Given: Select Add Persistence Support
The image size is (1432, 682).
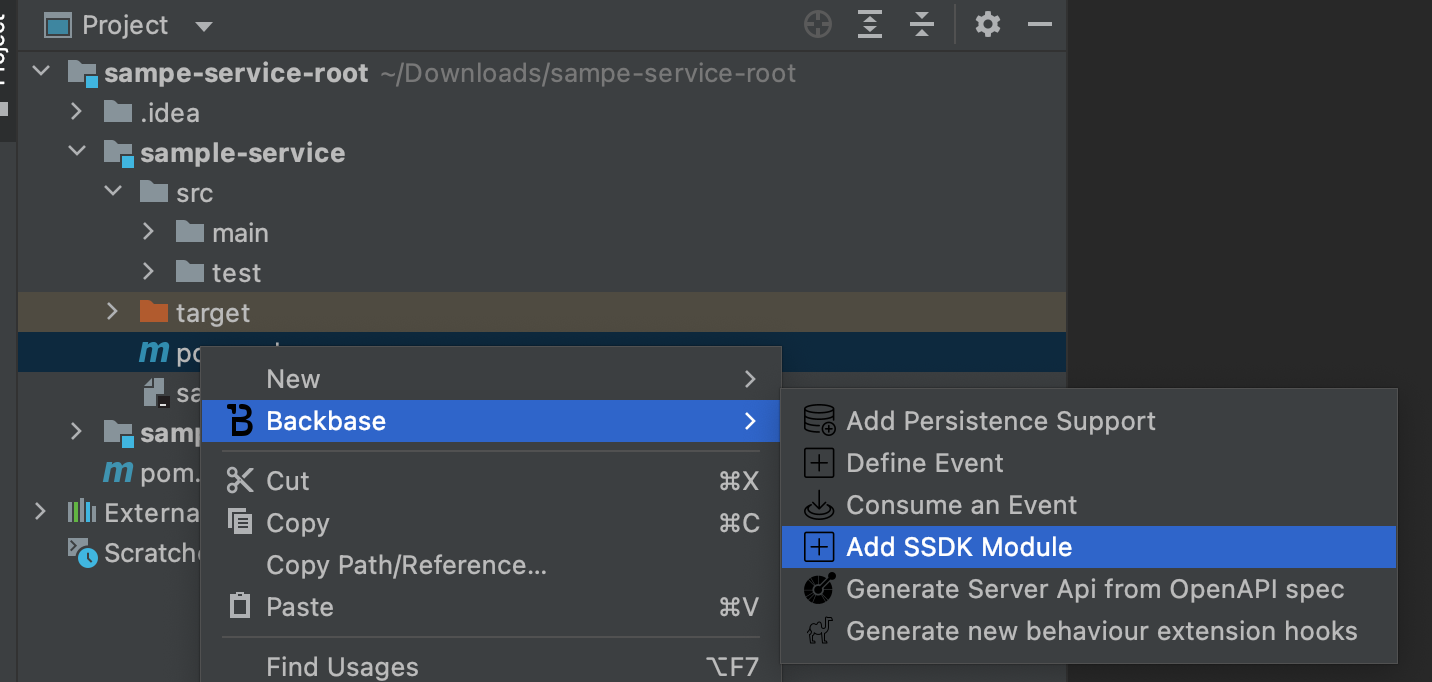Looking at the screenshot, I should [1089, 421].
